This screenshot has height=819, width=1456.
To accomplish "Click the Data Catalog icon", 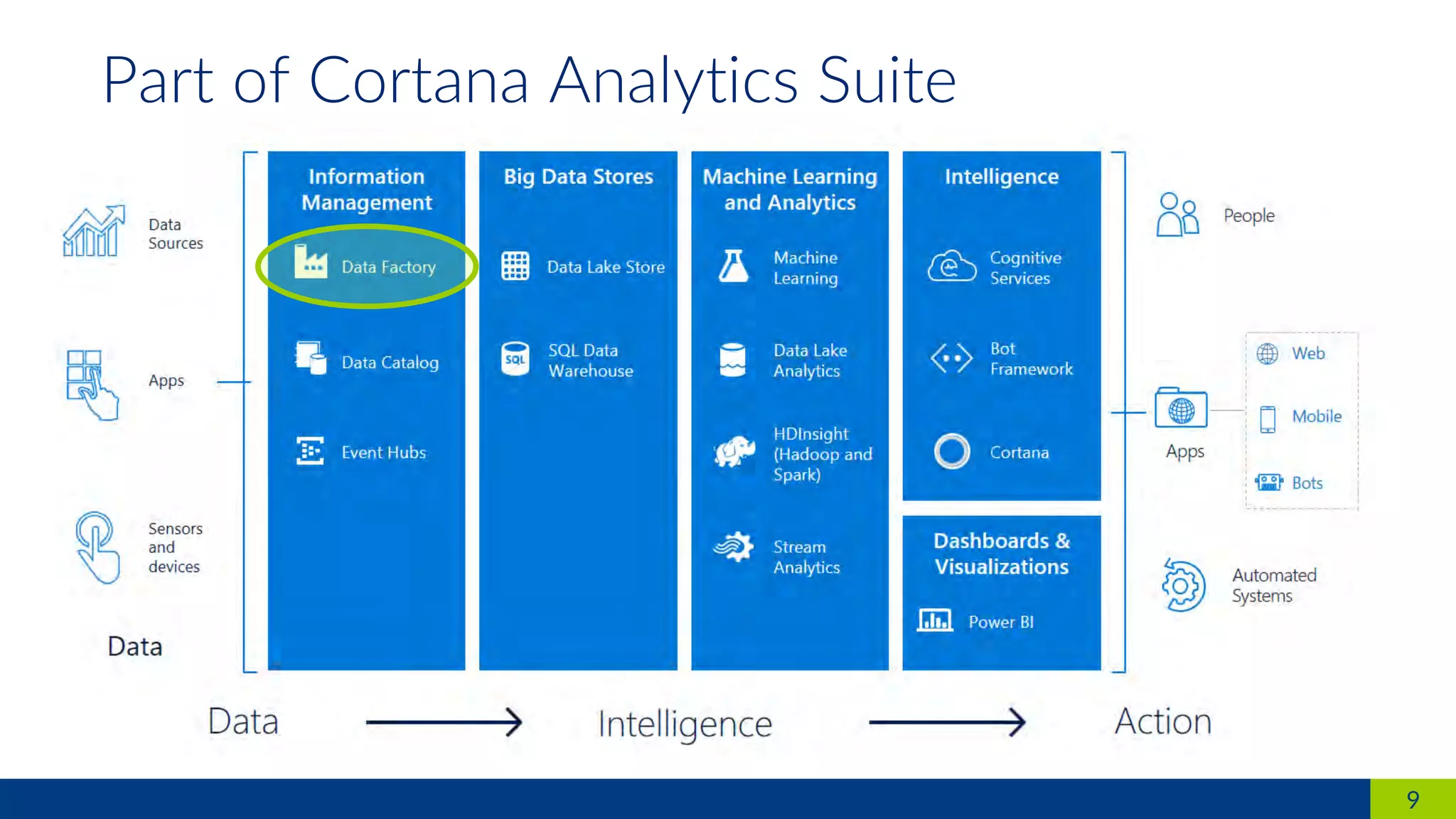I will (x=311, y=358).
